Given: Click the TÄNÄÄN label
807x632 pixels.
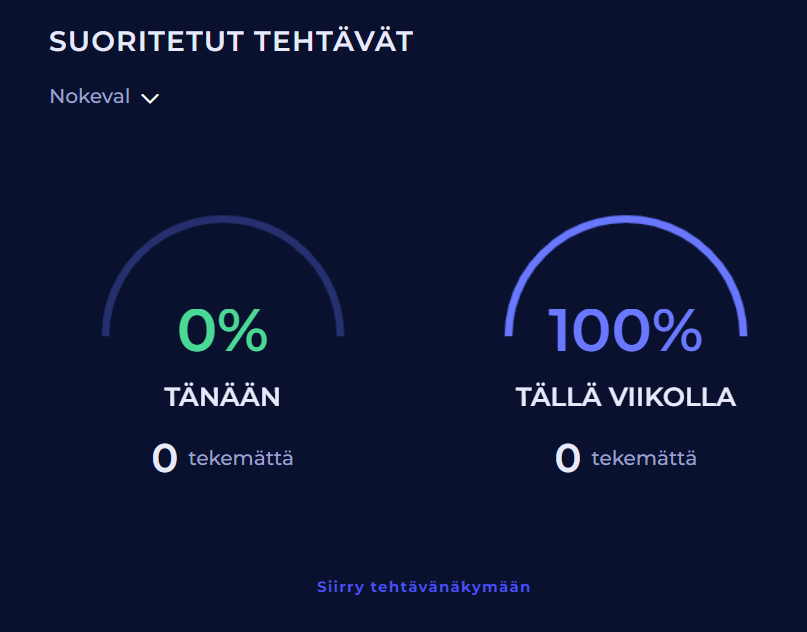Looking at the screenshot, I should pyautogui.click(x=222, y=397).
